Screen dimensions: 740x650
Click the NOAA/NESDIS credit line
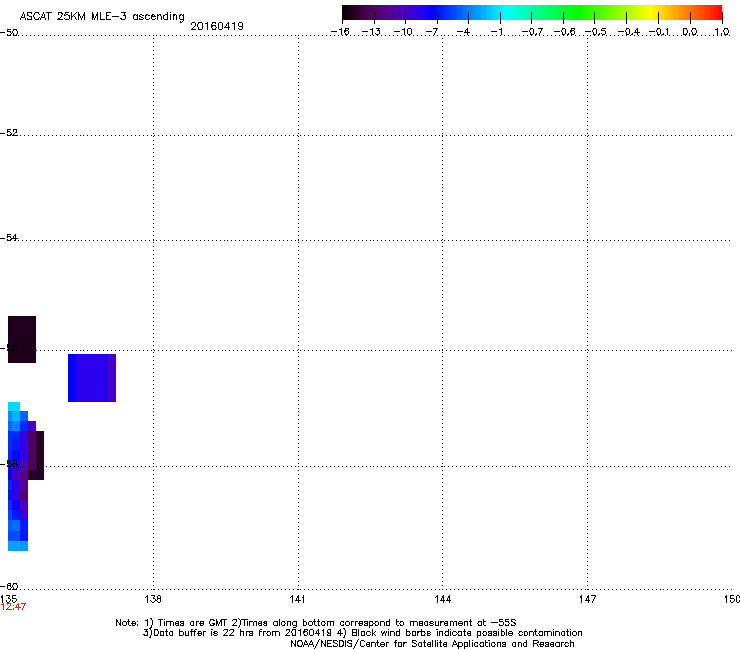tap(432, 644)
